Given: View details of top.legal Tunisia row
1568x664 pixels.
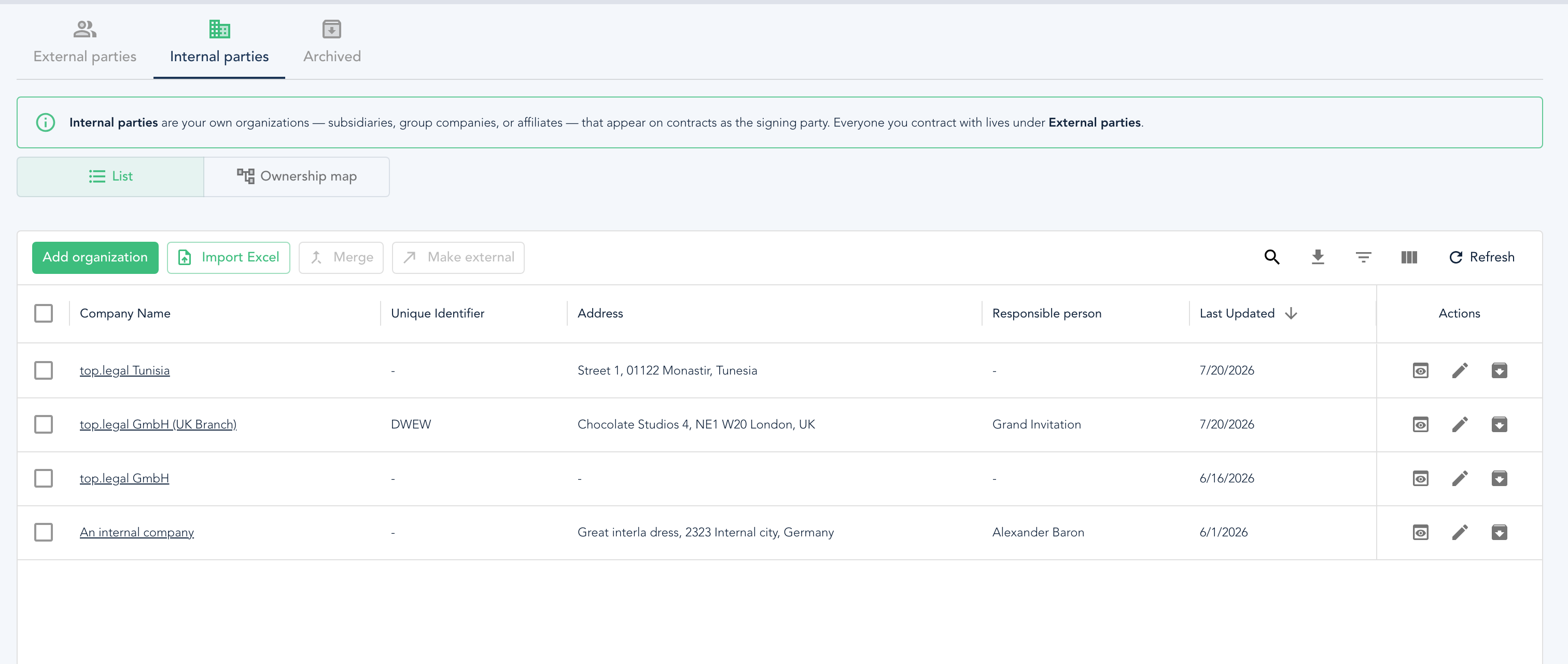Looking at the screenshot, I should click(1420, 370).
